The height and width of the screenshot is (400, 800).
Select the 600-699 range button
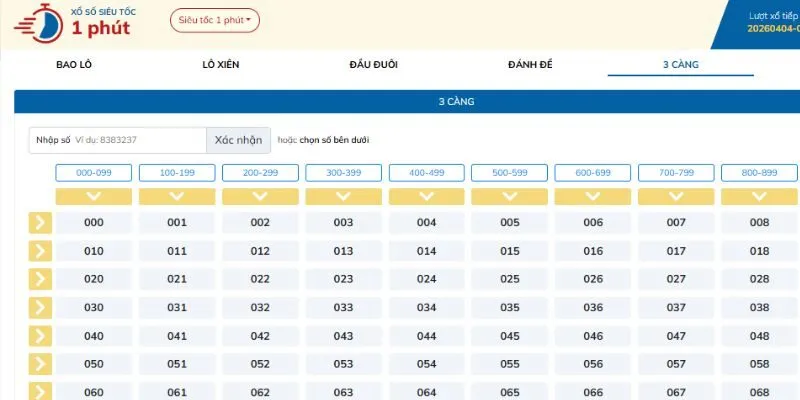click(x=593, y=173)
